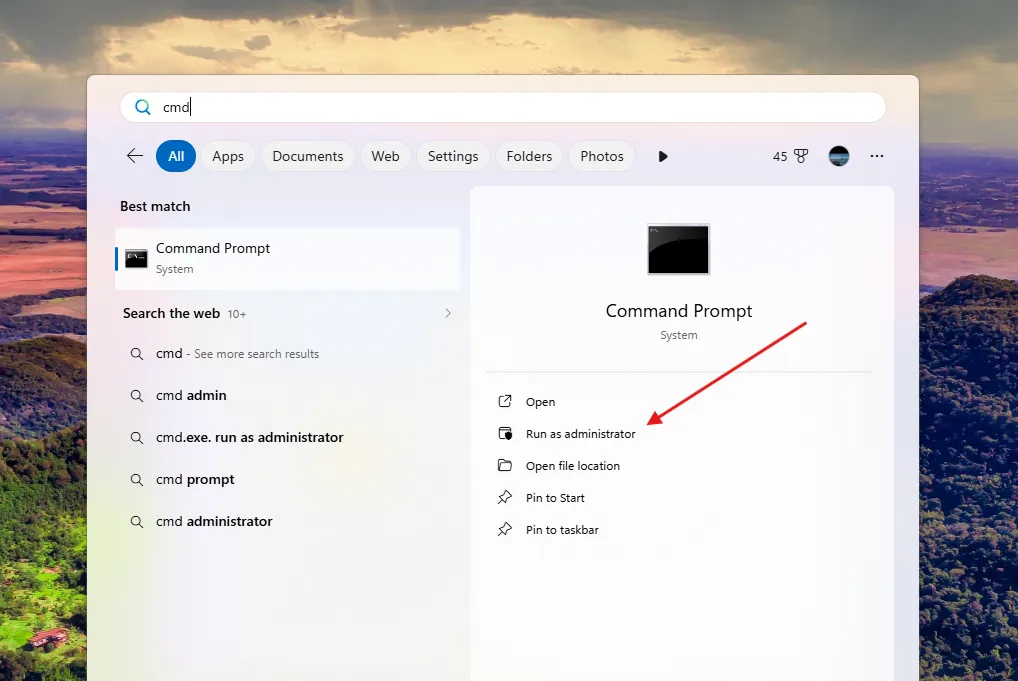Click magnifier icon beside cmd.exe. run as administrator

136,438
